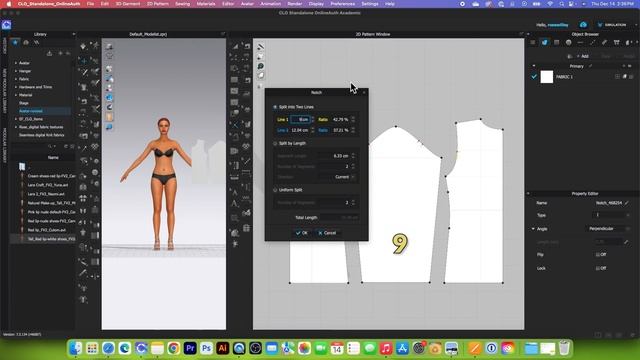Image resolution: width=640 pixels, height=360 pixels.
Task: Select the Uniform Split option
Action: [x=275, y=190]
